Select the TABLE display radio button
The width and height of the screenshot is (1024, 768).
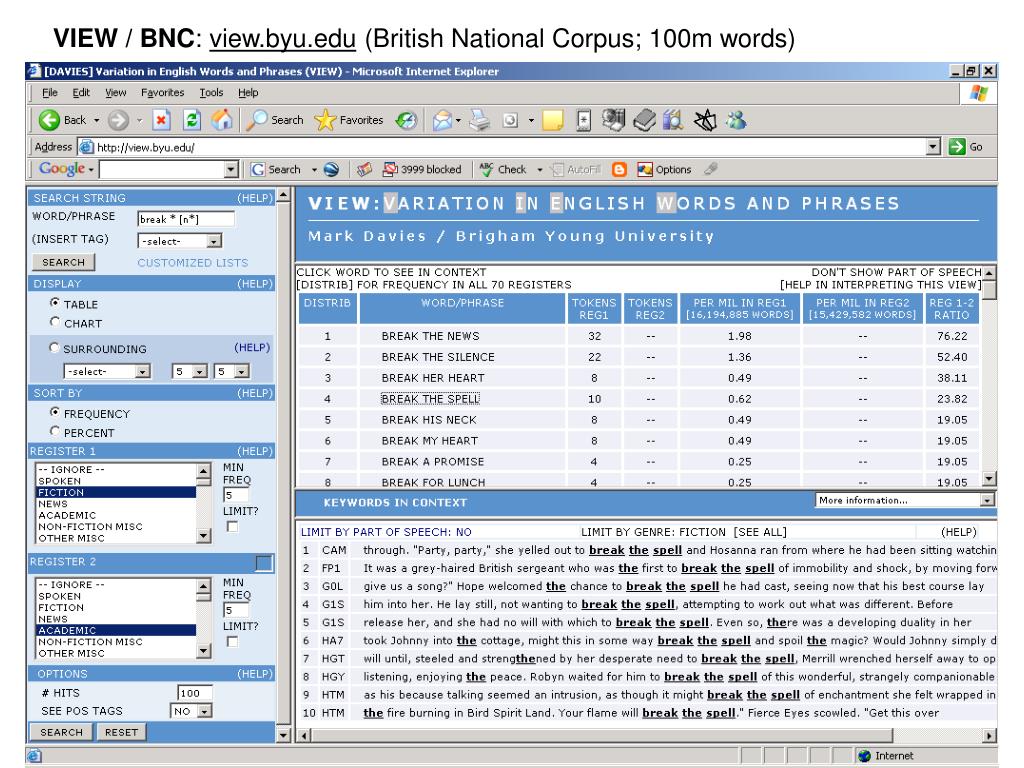pos(55,303)
